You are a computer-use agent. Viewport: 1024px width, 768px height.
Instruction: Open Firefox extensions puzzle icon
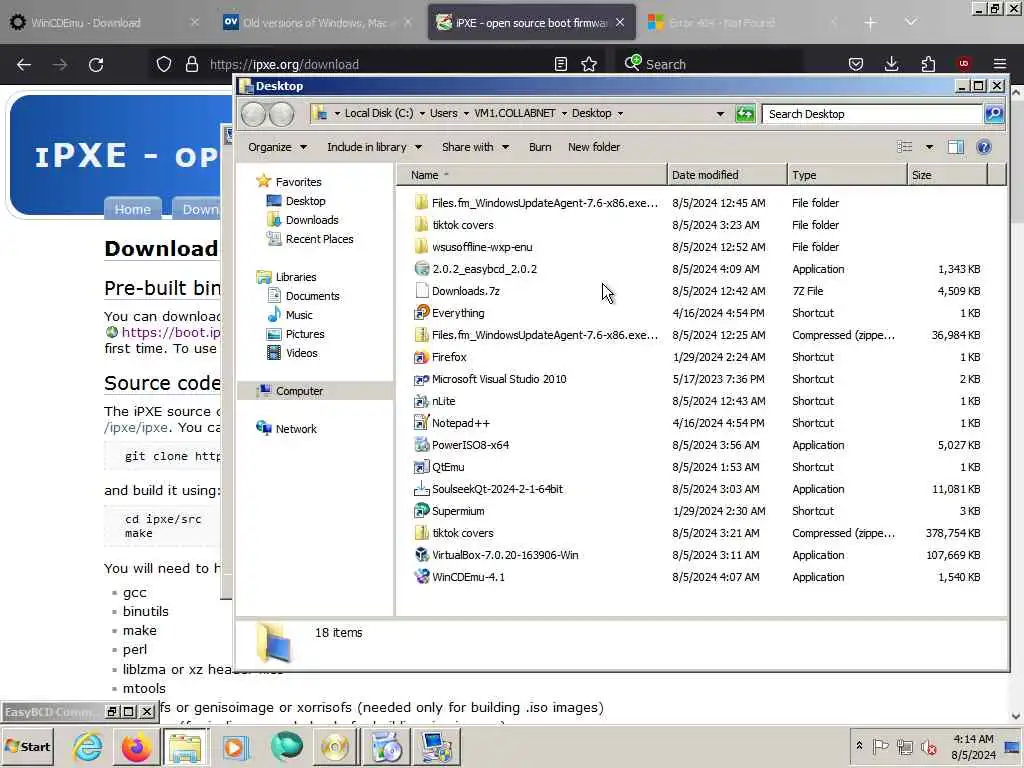[x=928, y=64]
